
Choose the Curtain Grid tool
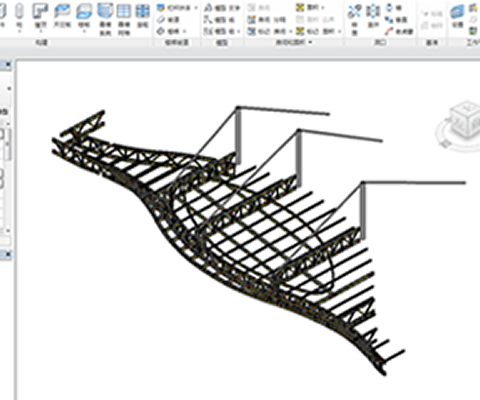click(124, 18)
